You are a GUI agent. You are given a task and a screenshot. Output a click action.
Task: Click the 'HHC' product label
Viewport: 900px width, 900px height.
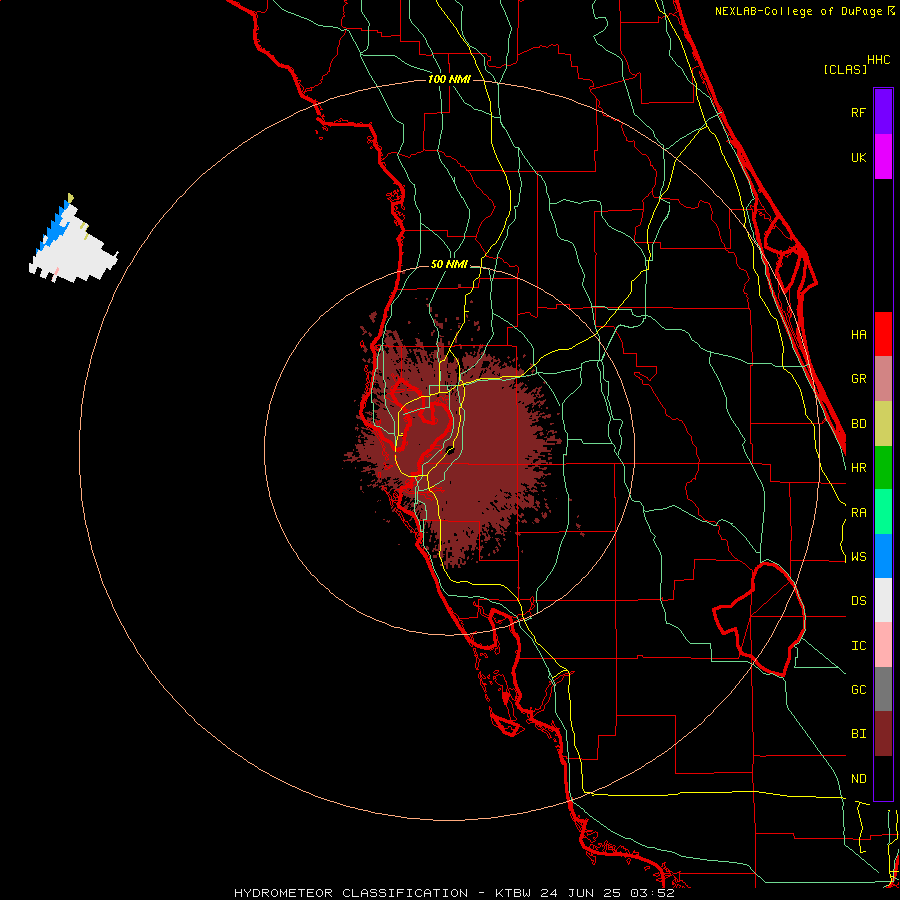coord(879,60)
